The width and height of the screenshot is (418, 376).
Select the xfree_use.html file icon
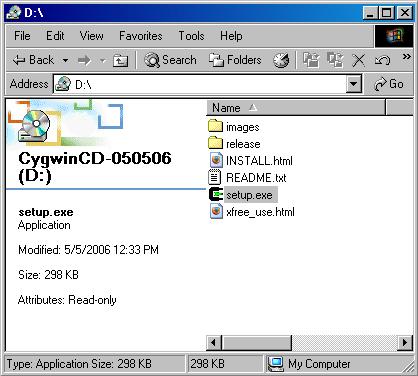click(x=216, y=211)
